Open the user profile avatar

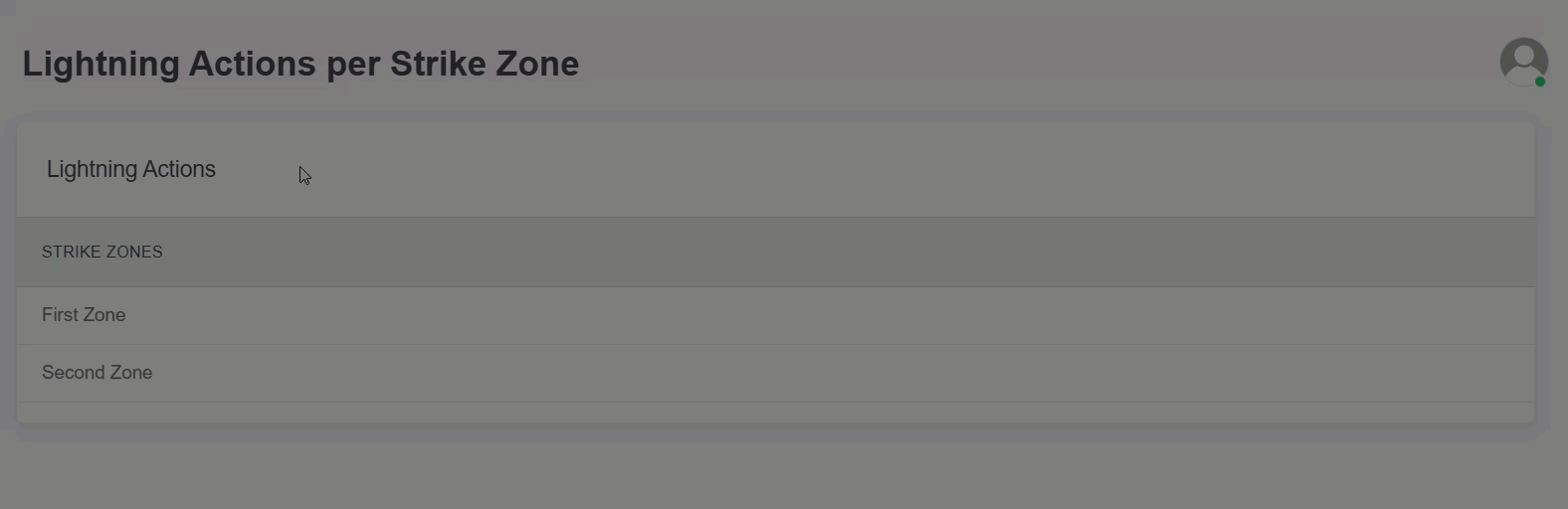pyautogui.click(x=1523, y=62)
